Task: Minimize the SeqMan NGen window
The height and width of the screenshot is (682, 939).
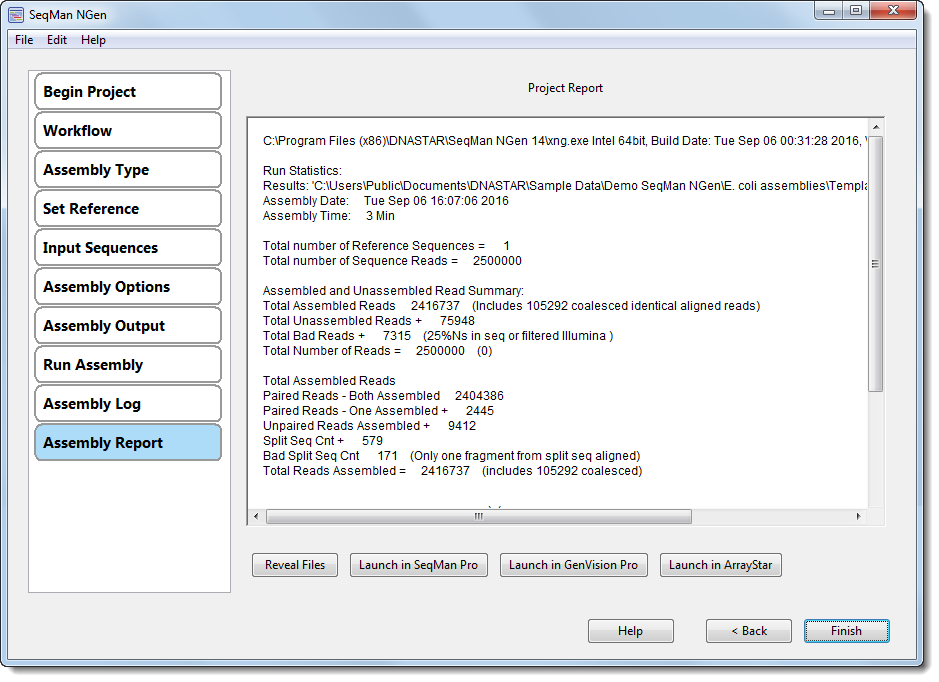Action: tap(829, 11)
